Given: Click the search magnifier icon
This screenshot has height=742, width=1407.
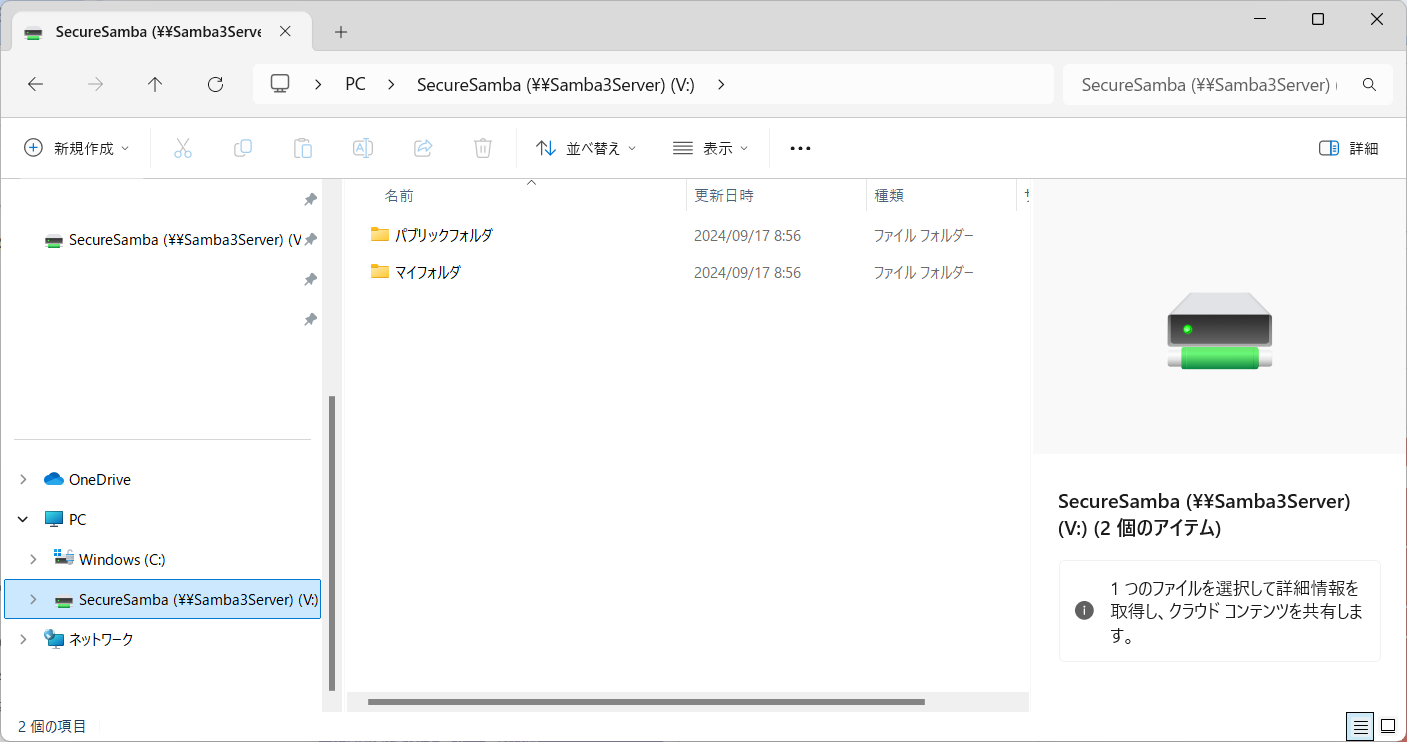Looking at the screenshot, I should (1370, 85).
